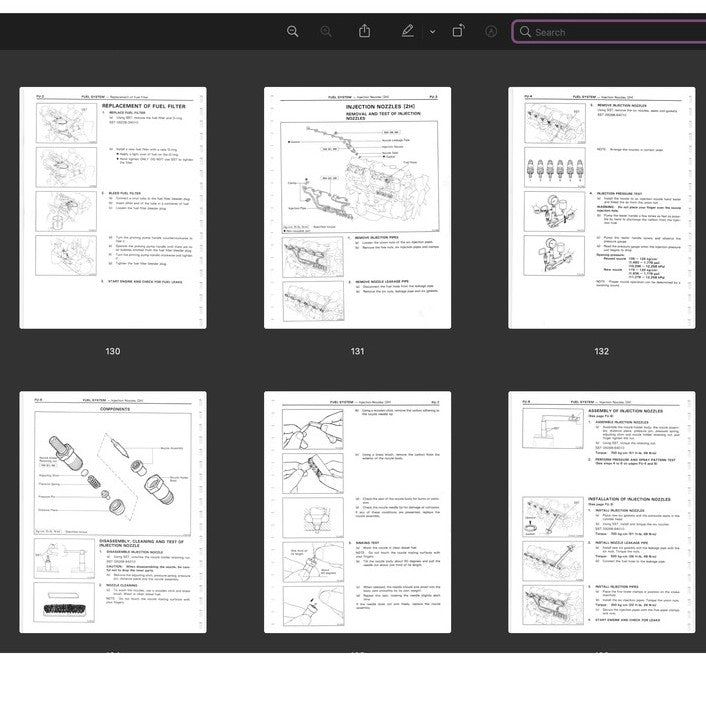Image resolution: width=706 pixels, height=706 pixels.
Task: Click the circled A annotate icon
Action: click(x=491, y=31)
